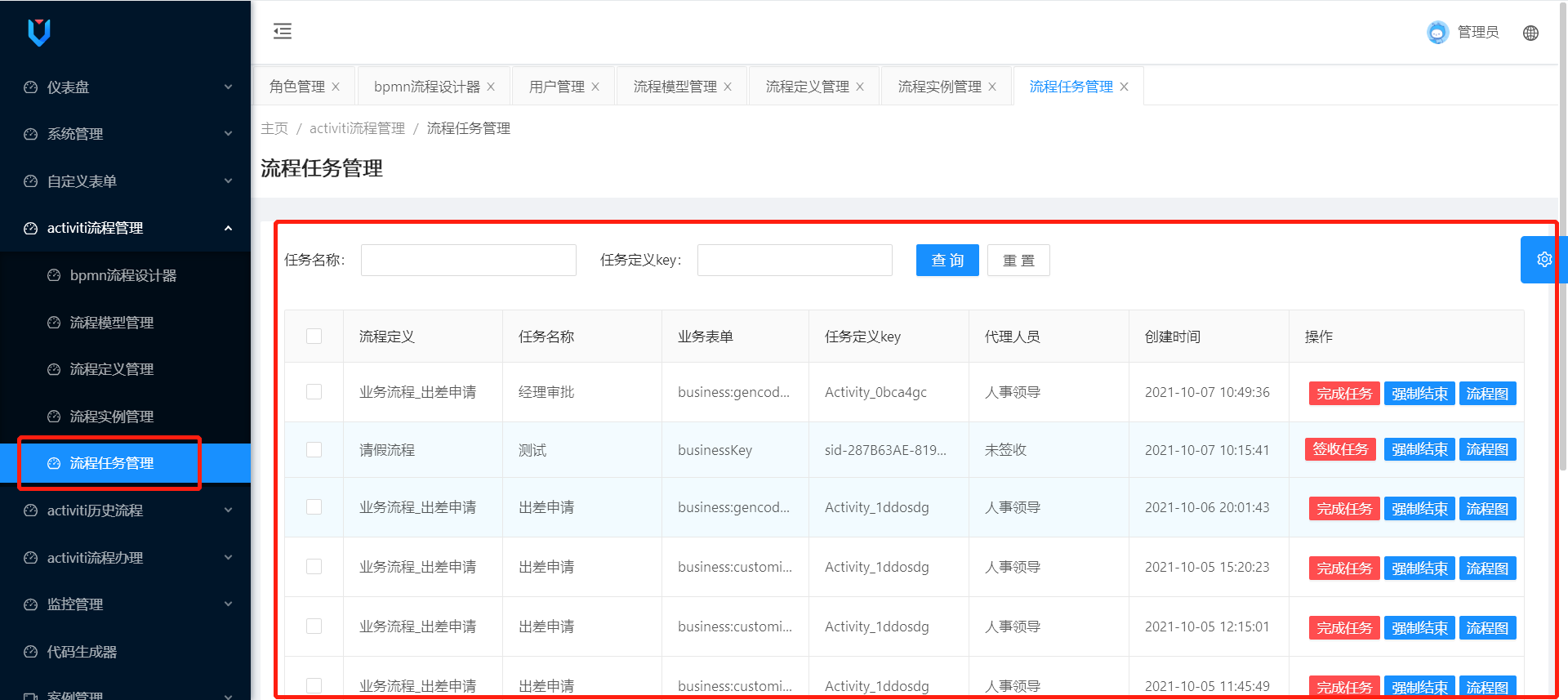This screenshot has height=700, width=1568.
Task: Switch to the 流程实例管理 tab
Action: [x=940, y=87]
